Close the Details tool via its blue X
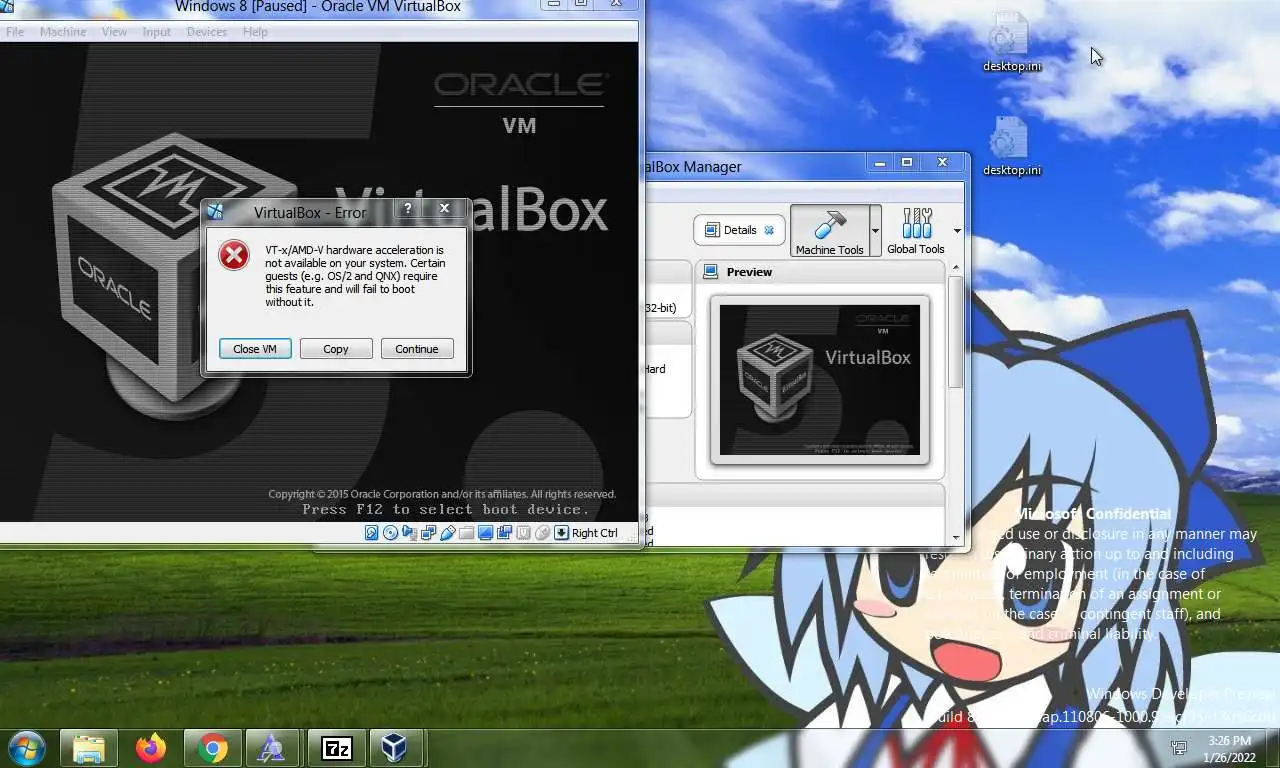The width and height of the screenshot is (1280, 768). pyautogui.click(x=769, y=230)
